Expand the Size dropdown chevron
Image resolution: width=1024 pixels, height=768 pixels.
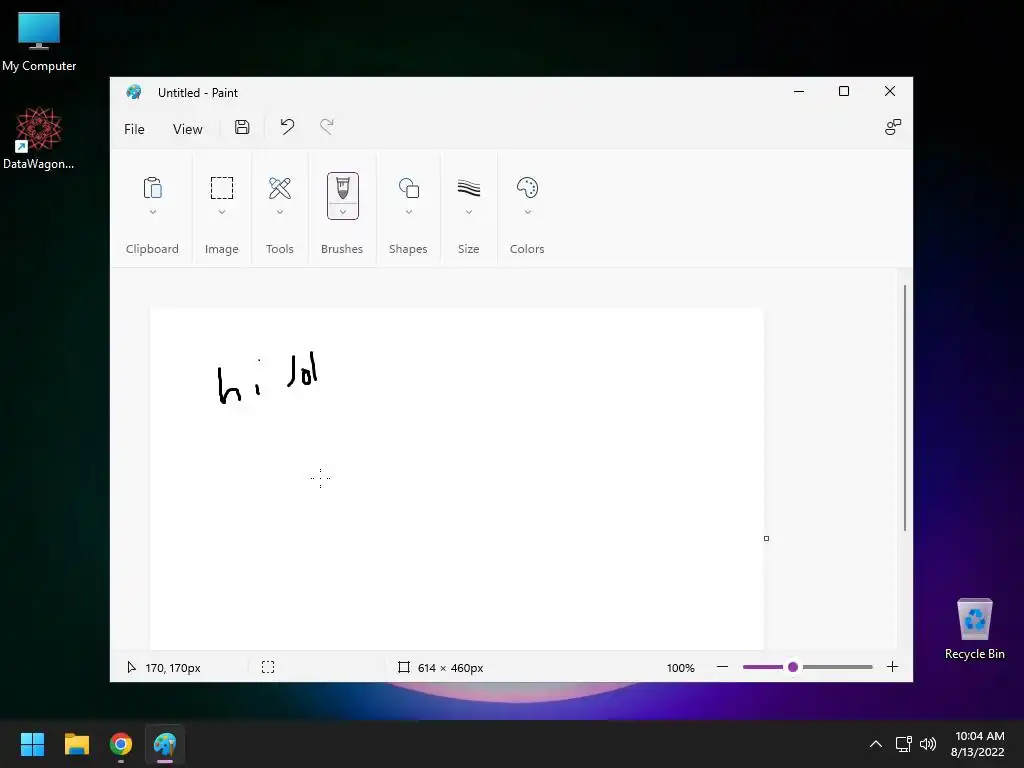click(469, 212)
